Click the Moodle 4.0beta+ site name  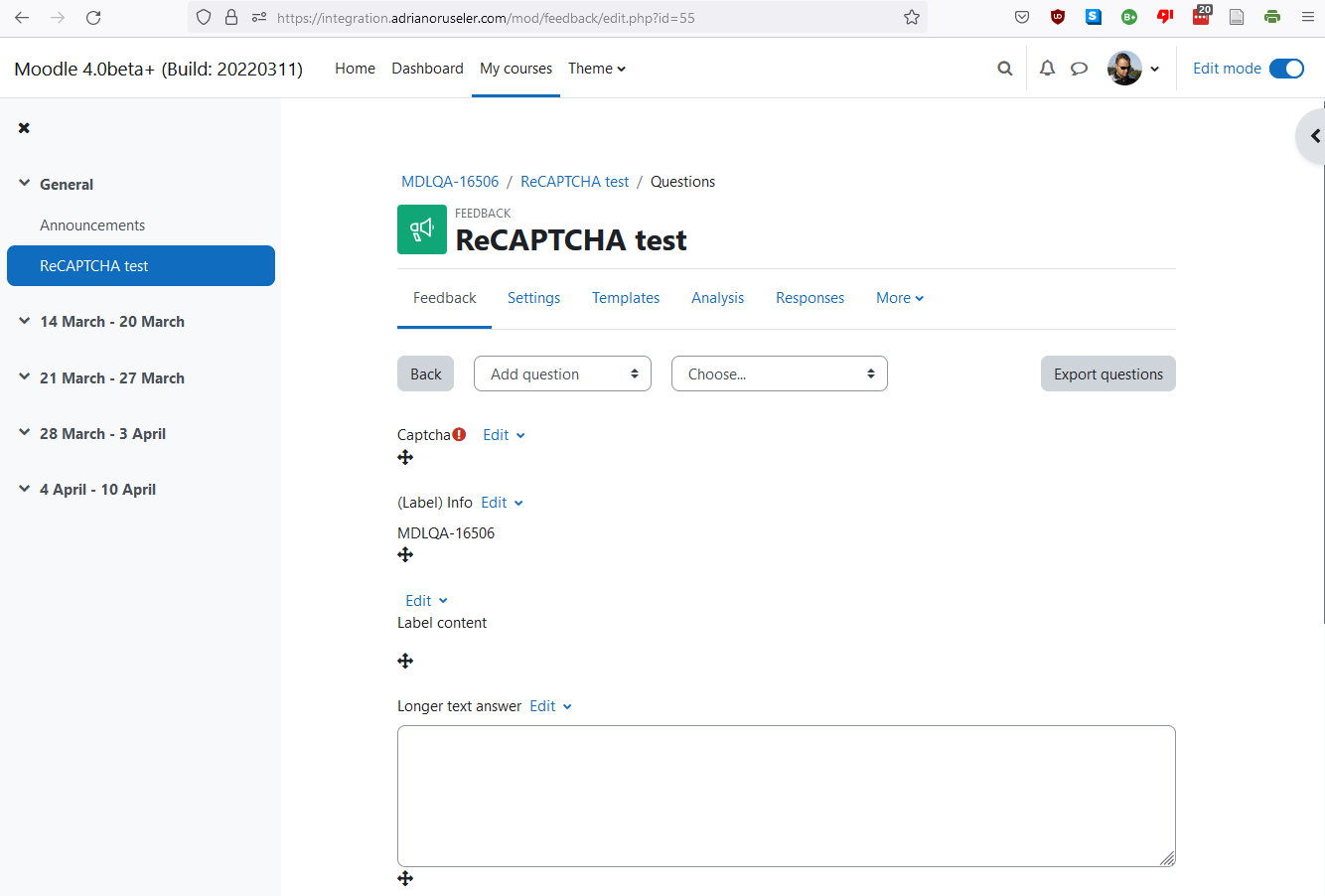(158, 69)
